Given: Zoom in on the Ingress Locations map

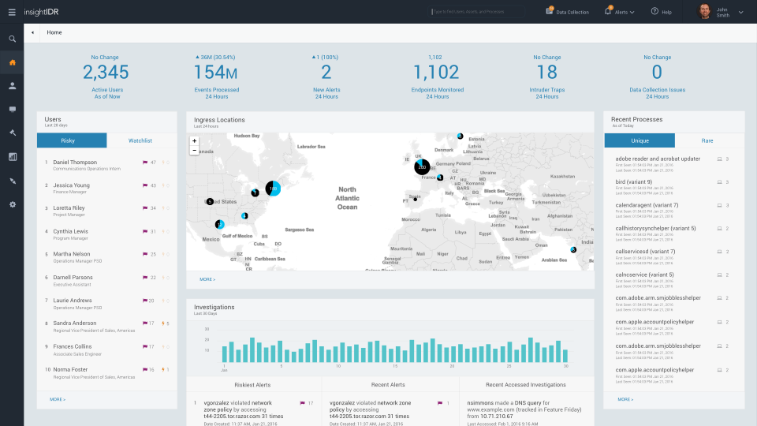Looking at the screenshot, I should (194, 142).
